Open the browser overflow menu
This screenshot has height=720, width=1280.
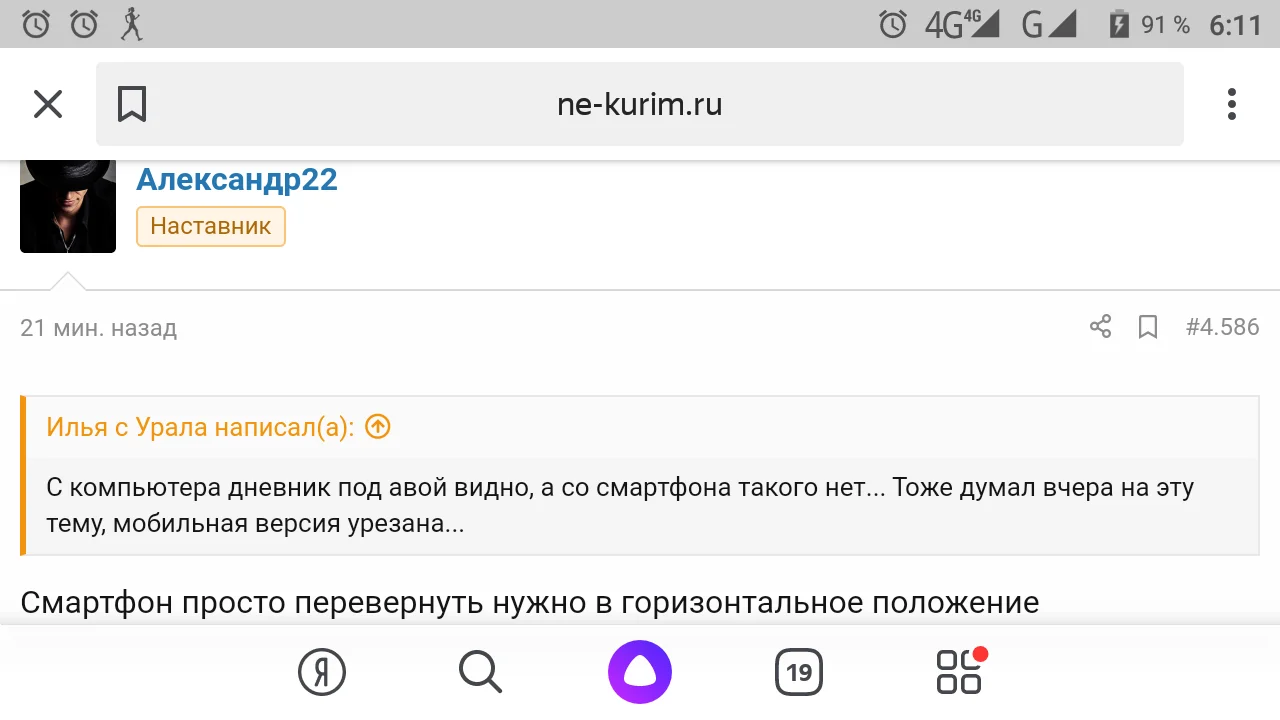point(1231,103)
